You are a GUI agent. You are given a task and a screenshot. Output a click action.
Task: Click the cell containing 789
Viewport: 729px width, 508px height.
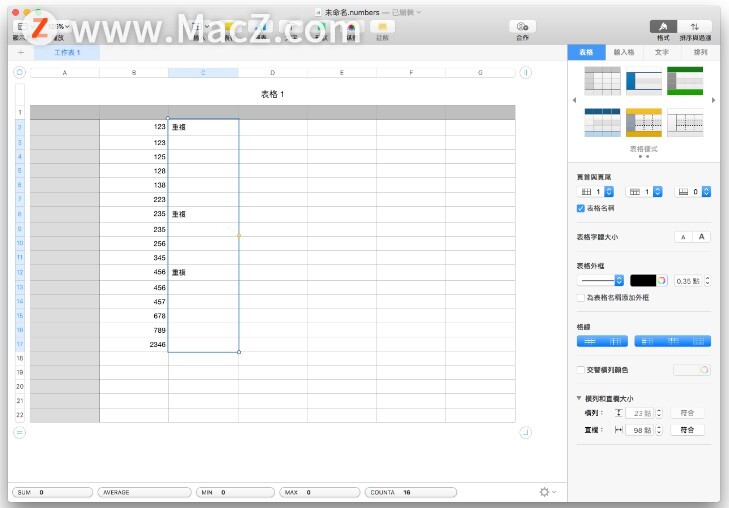click(134, 330)
